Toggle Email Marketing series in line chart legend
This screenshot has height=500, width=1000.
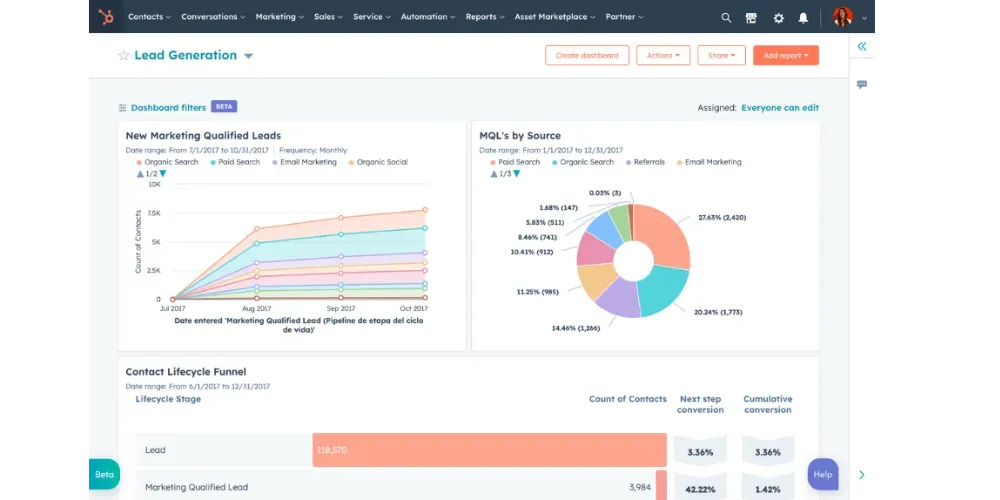[x=304, y=163]
